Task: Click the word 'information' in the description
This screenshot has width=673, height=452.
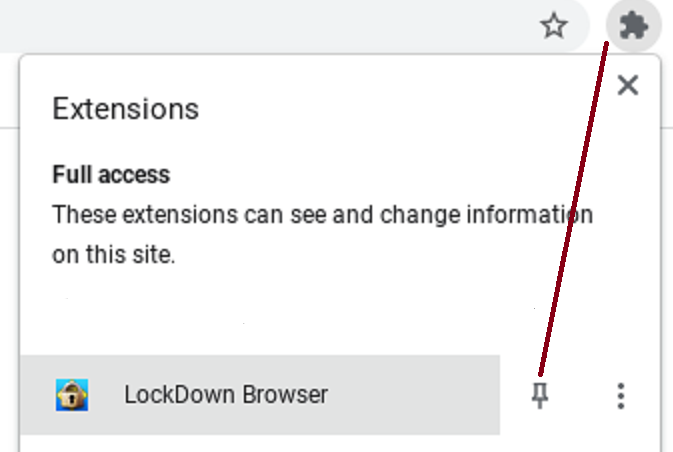Action: click(530, 215)
